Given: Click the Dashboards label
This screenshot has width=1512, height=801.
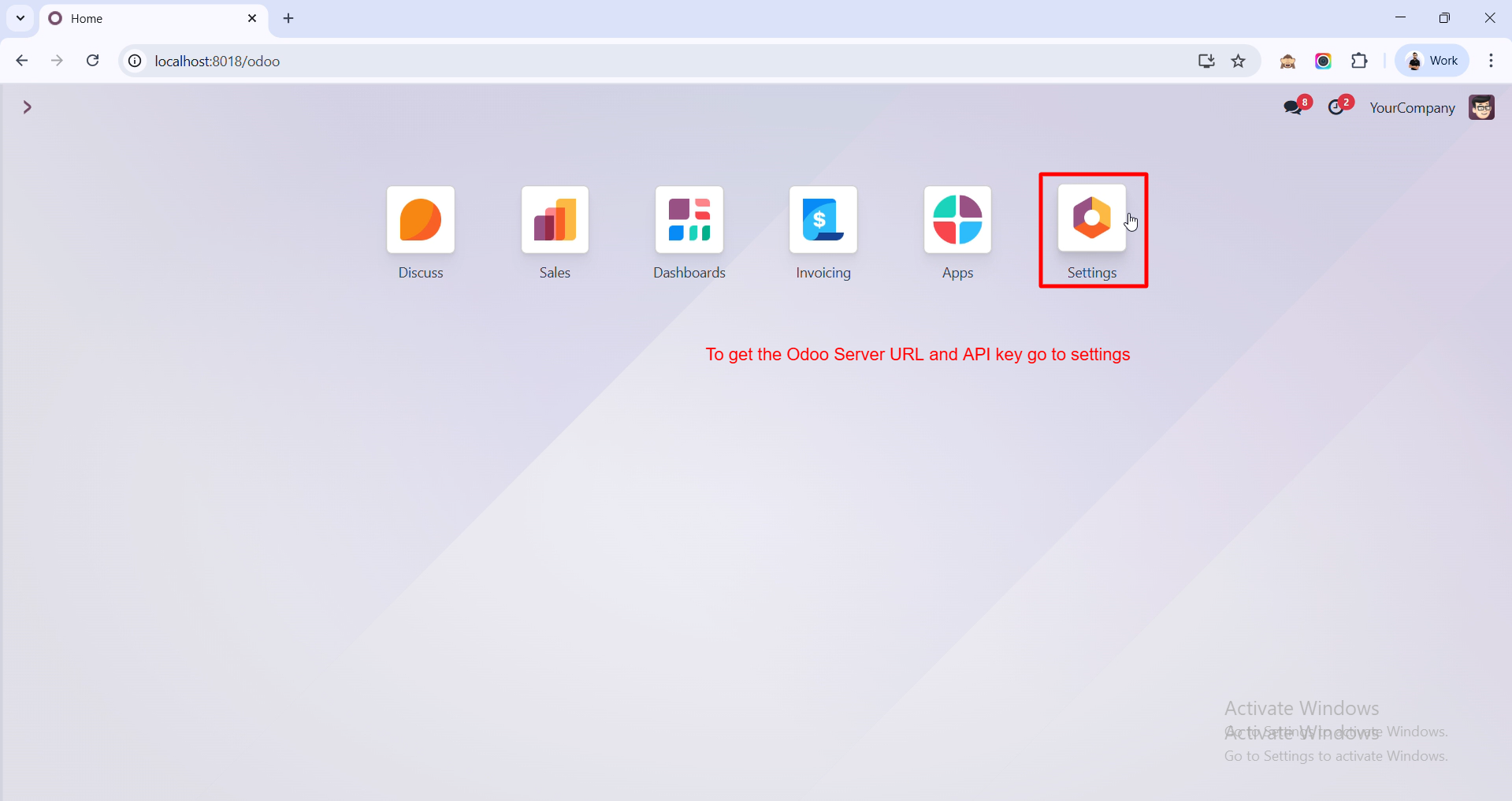Looking at the screenshot, I should coord(689,273).
